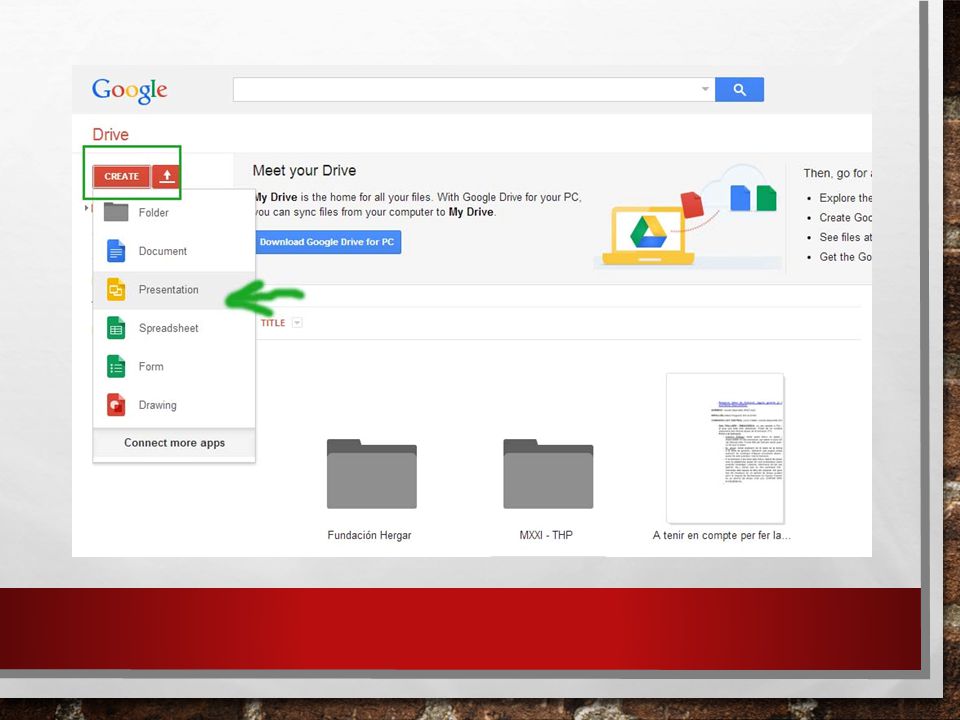Choose Spreadsheet from the create menu
The image size is (960, 720).
coord(174,328)
